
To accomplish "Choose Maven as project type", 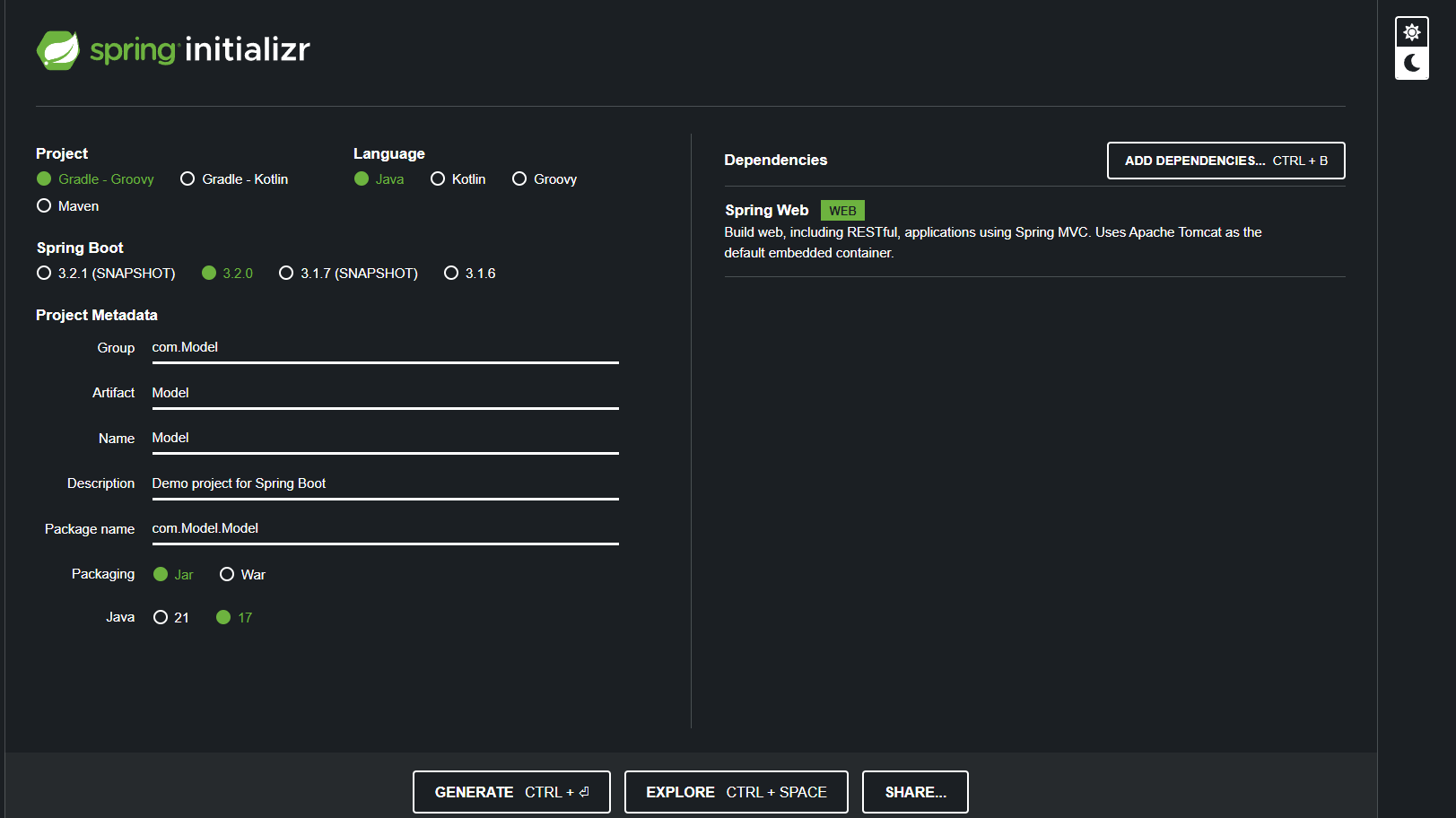I will click(67, 206).
